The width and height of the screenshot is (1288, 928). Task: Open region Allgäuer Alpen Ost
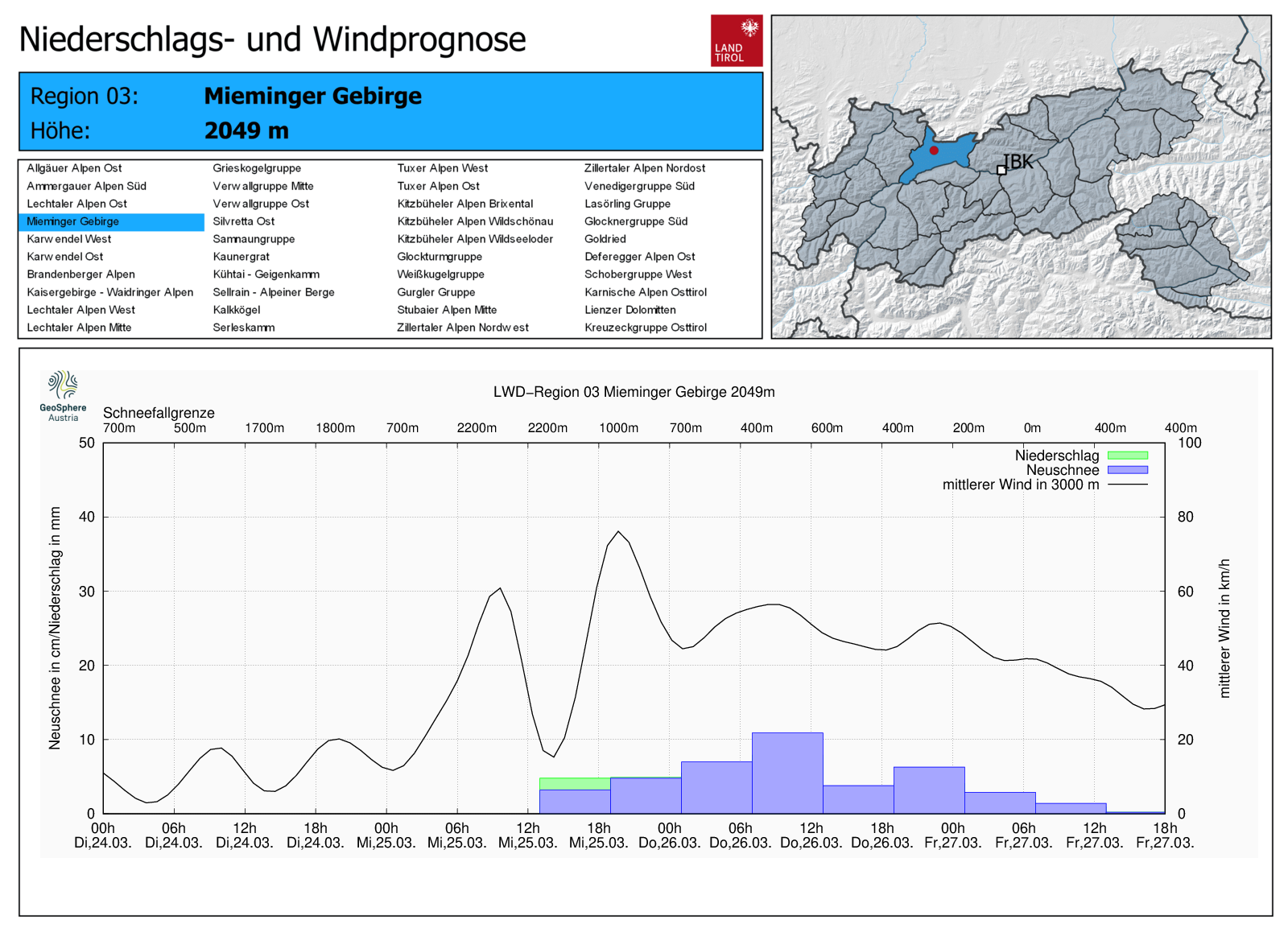74,168
